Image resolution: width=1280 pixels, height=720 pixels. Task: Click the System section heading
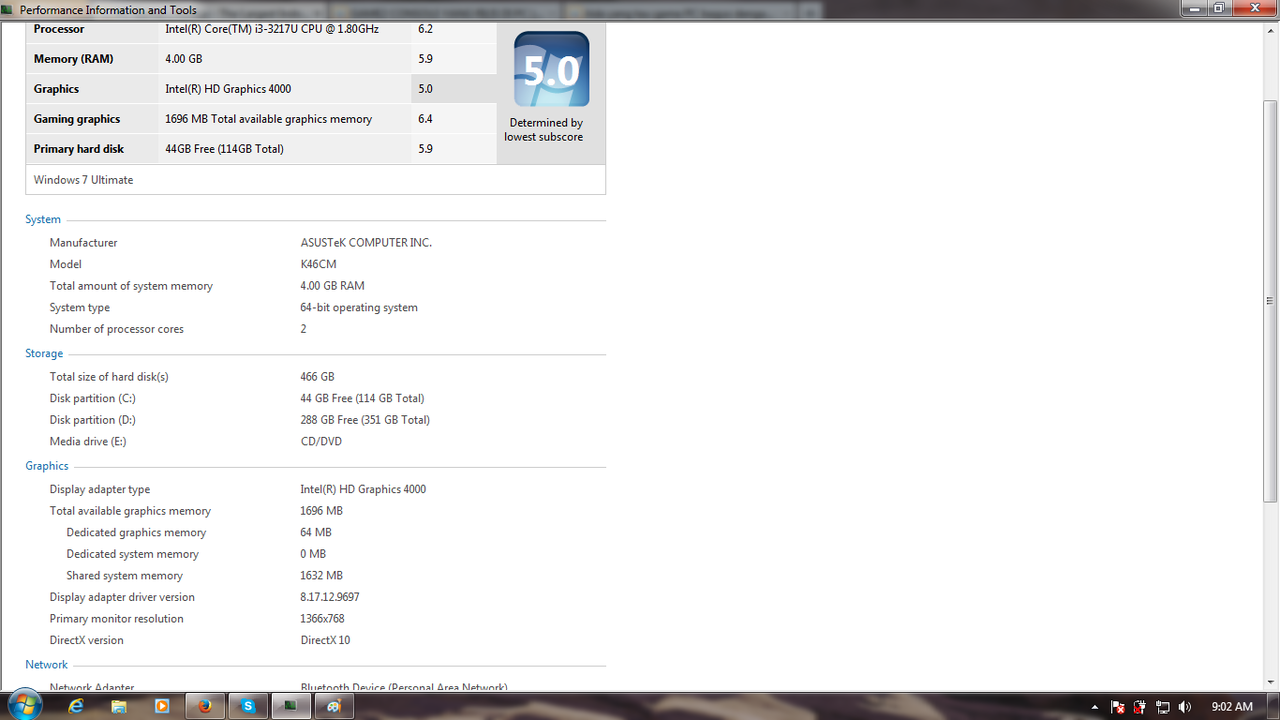(43, 220)
